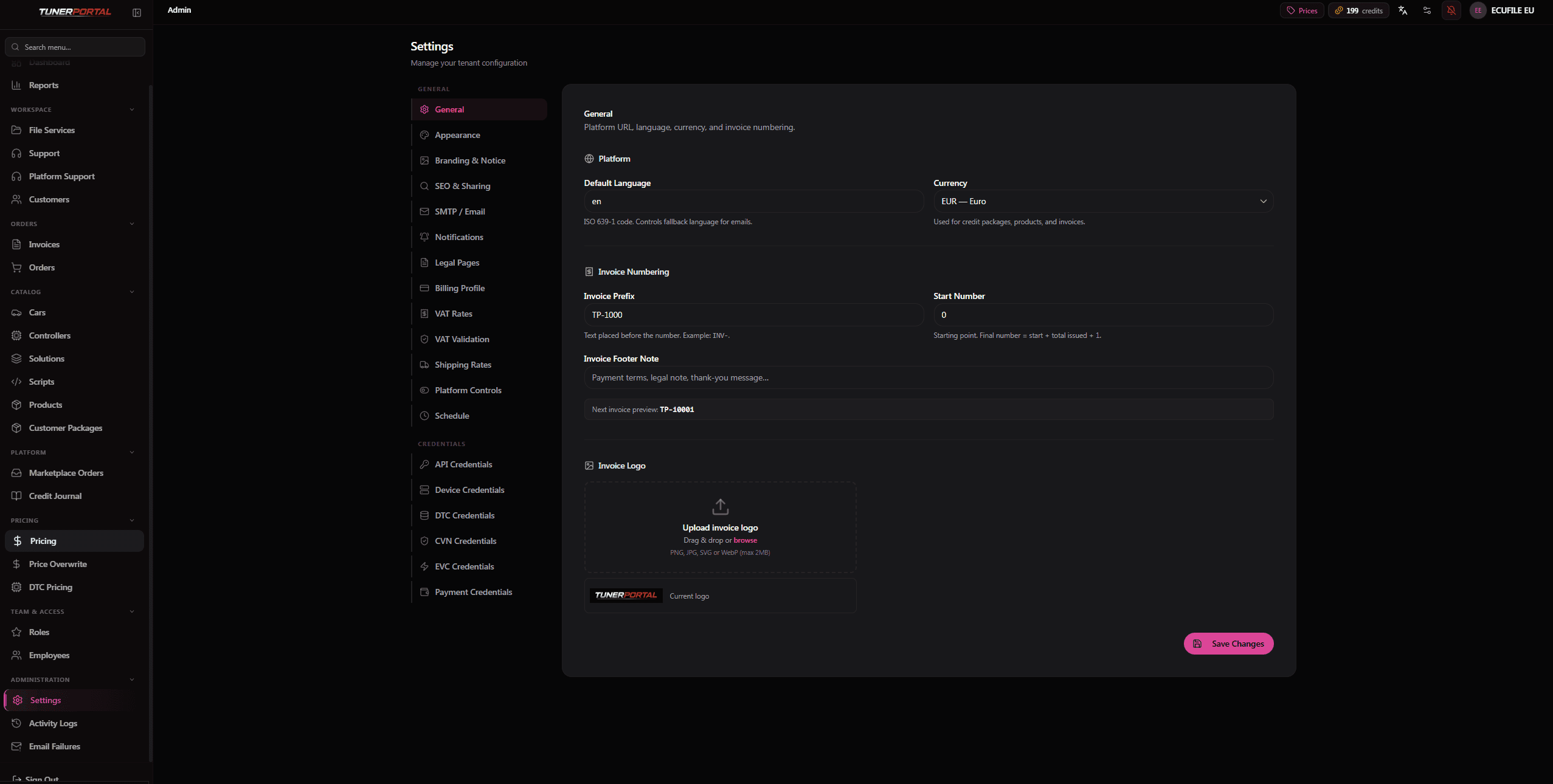The width and height of the screenshot is (1553, 784).
Task: Click the VAT Validation shield icon
Action: point(424,339)
